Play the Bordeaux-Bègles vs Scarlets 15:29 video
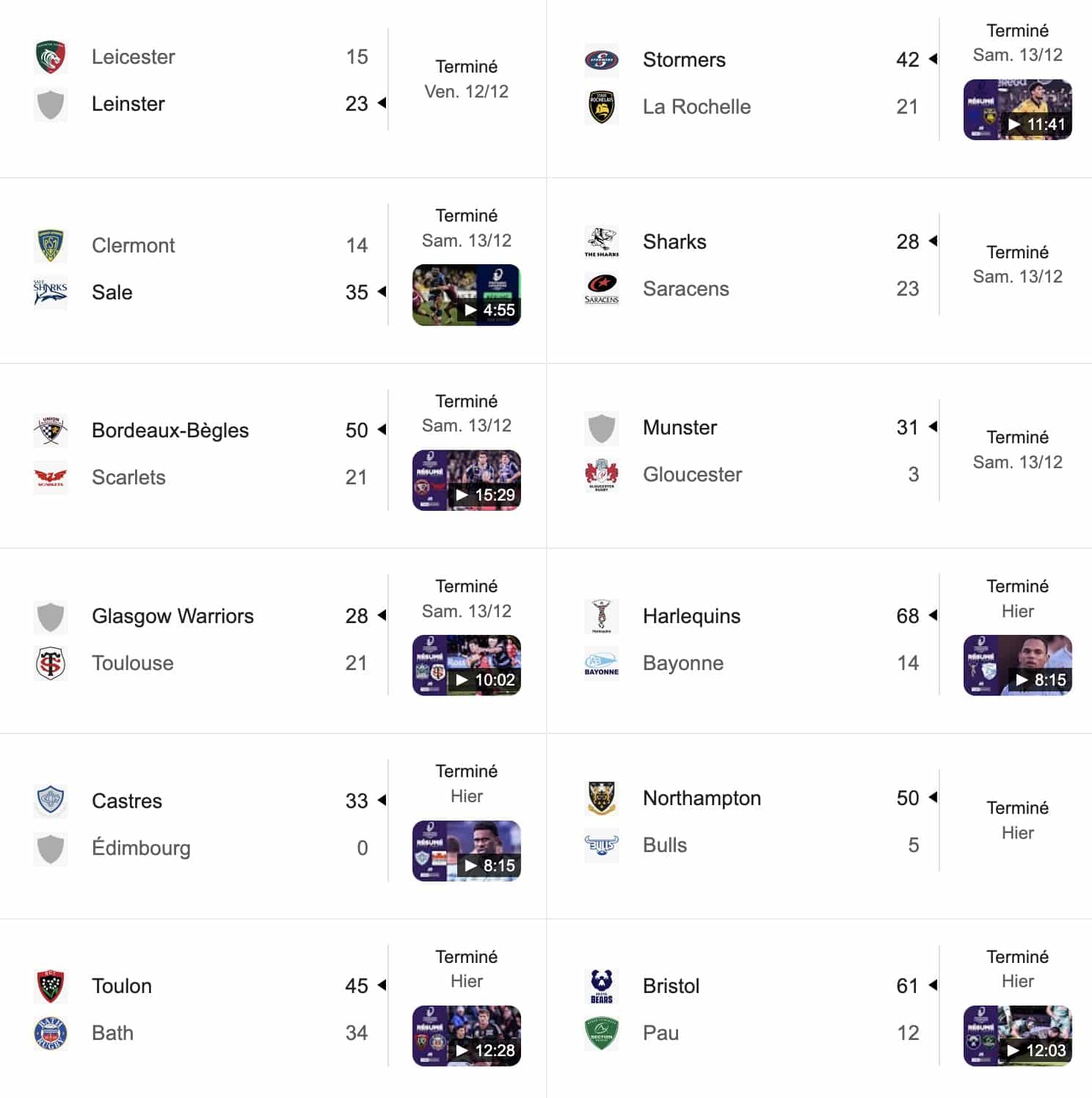 (x=467, y=480)
